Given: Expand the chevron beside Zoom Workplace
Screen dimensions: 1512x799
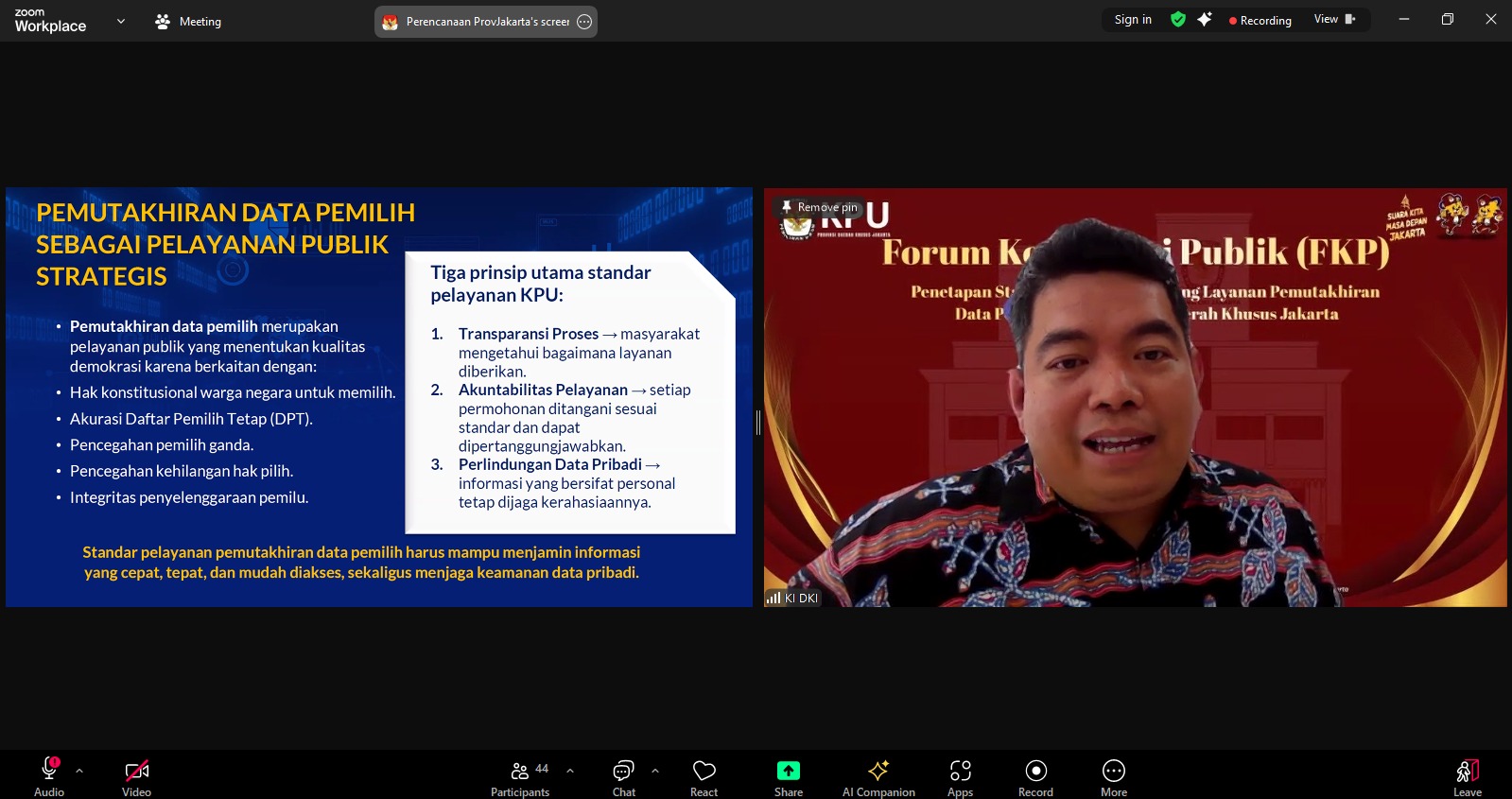Looking at the screenshot, I should click(x=121, y=21).
